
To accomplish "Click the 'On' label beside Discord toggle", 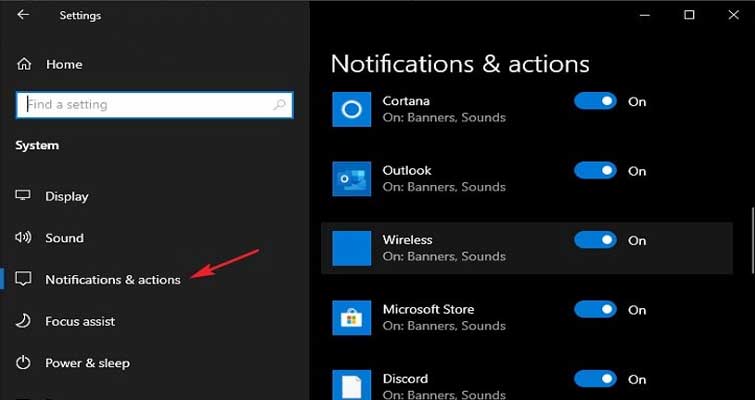I will tap(637, 380).
